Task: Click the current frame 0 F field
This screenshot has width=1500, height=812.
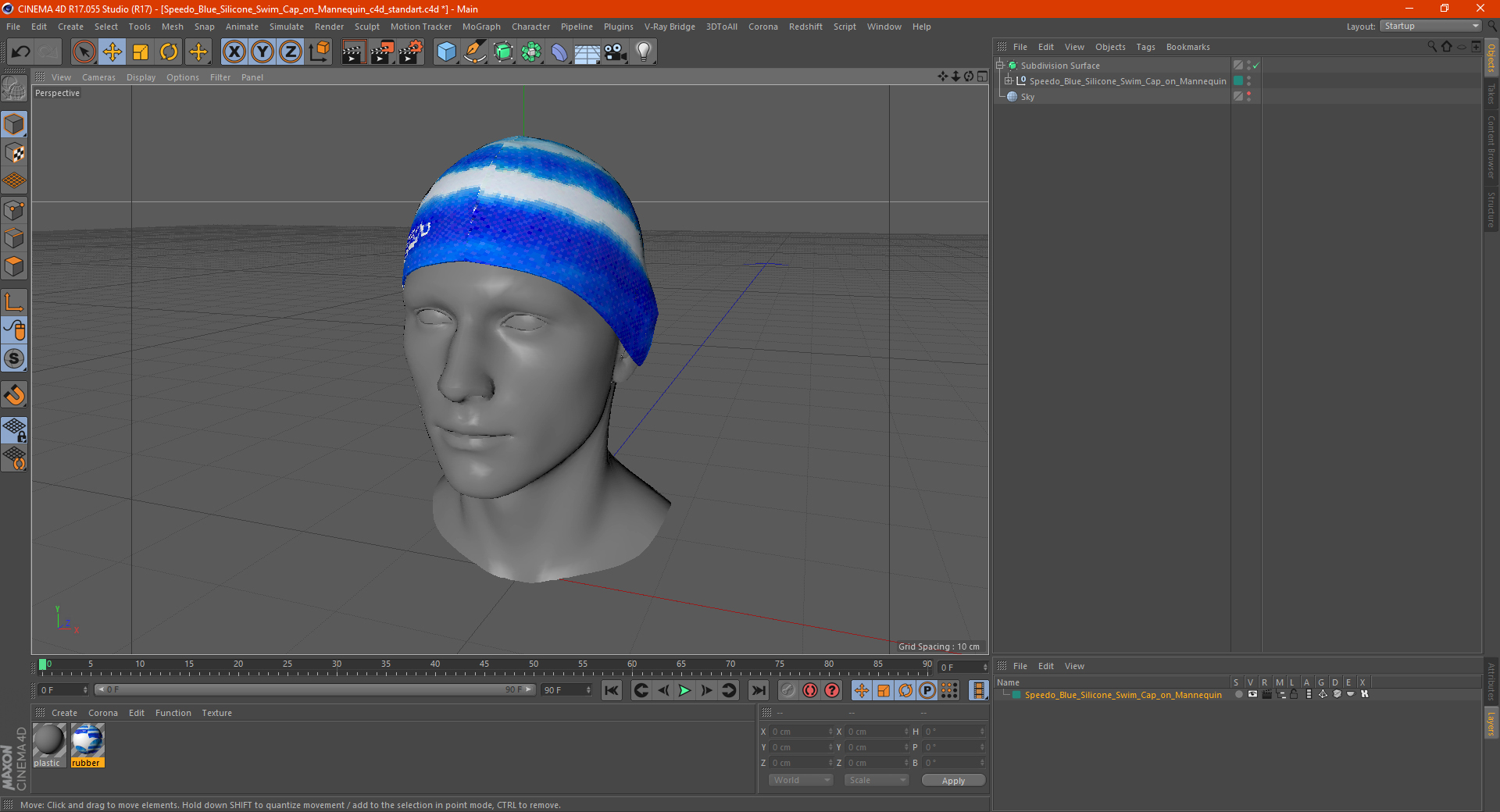Action: pyautogui.click(x=62, y=690)
